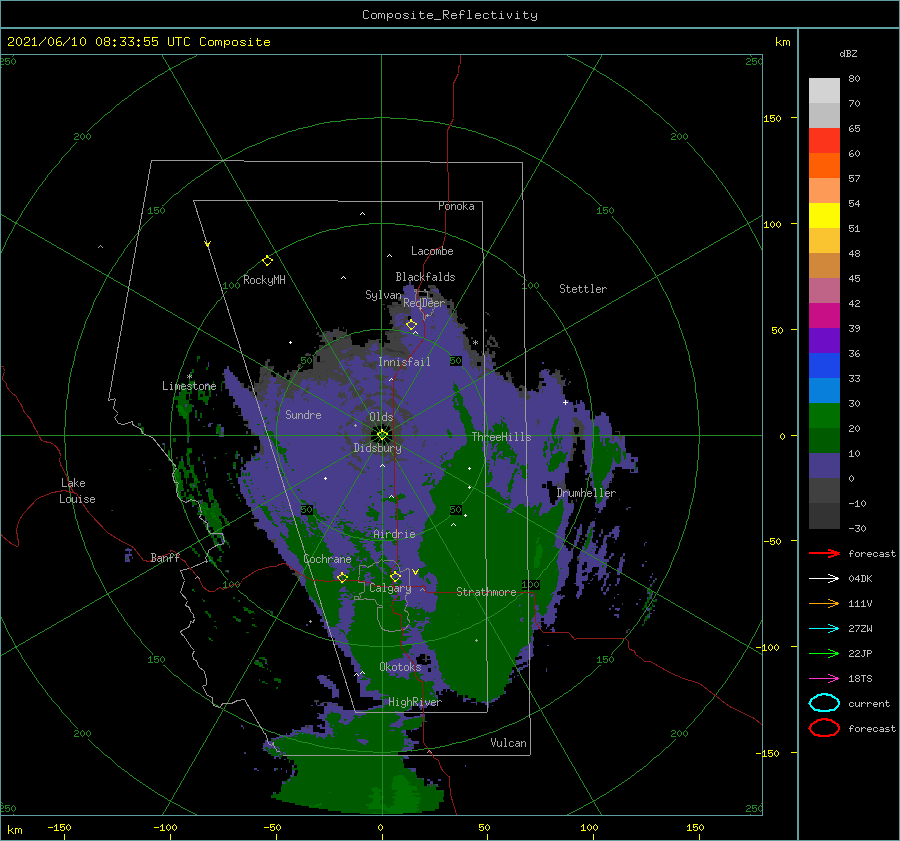Click the Sylvan label
This screenshot has width=900, height=841.
click(x=383, y=295)
